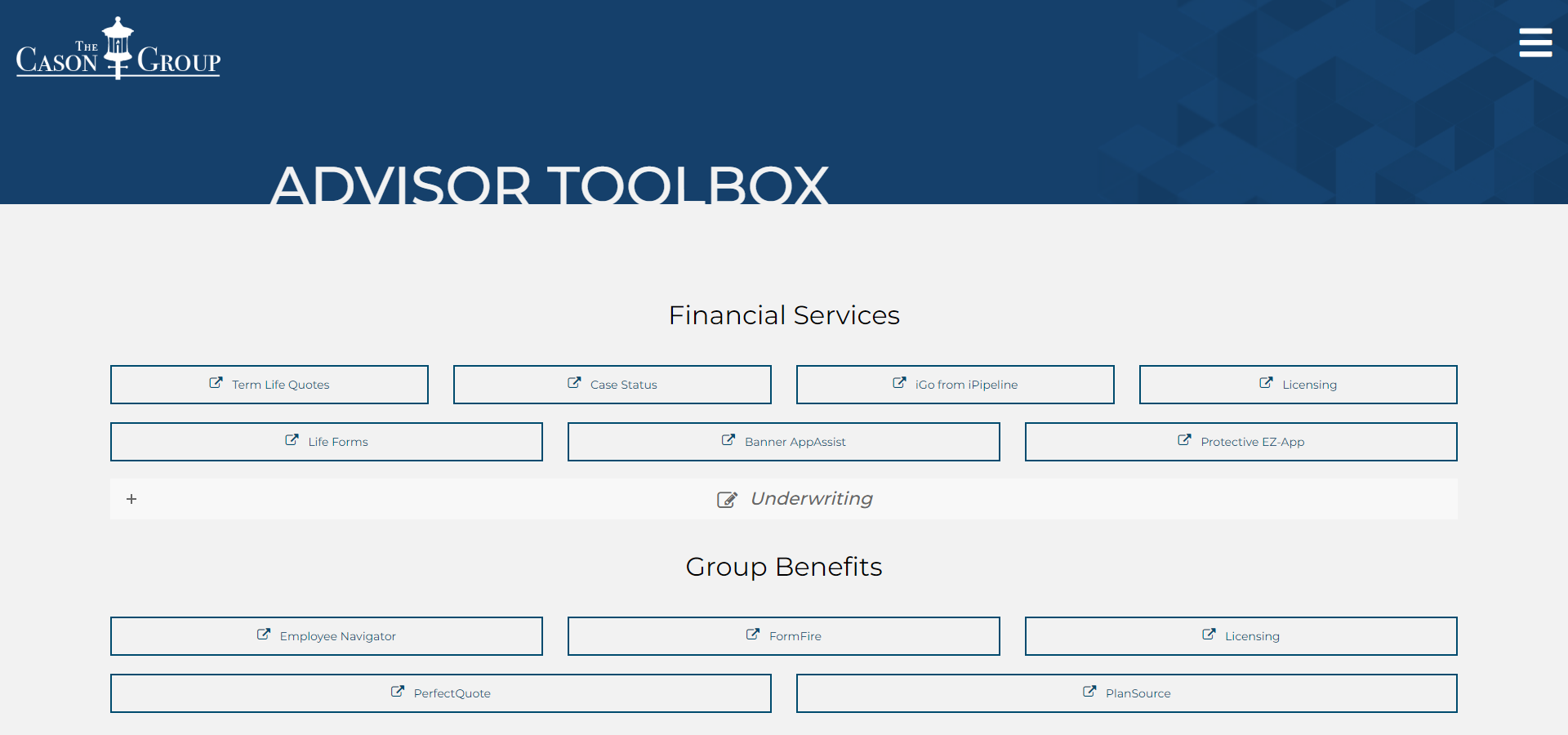The image size is (1568, 735).
Task: Click external-link icon beside iGo from iPipeline
Action: point(899,383)
